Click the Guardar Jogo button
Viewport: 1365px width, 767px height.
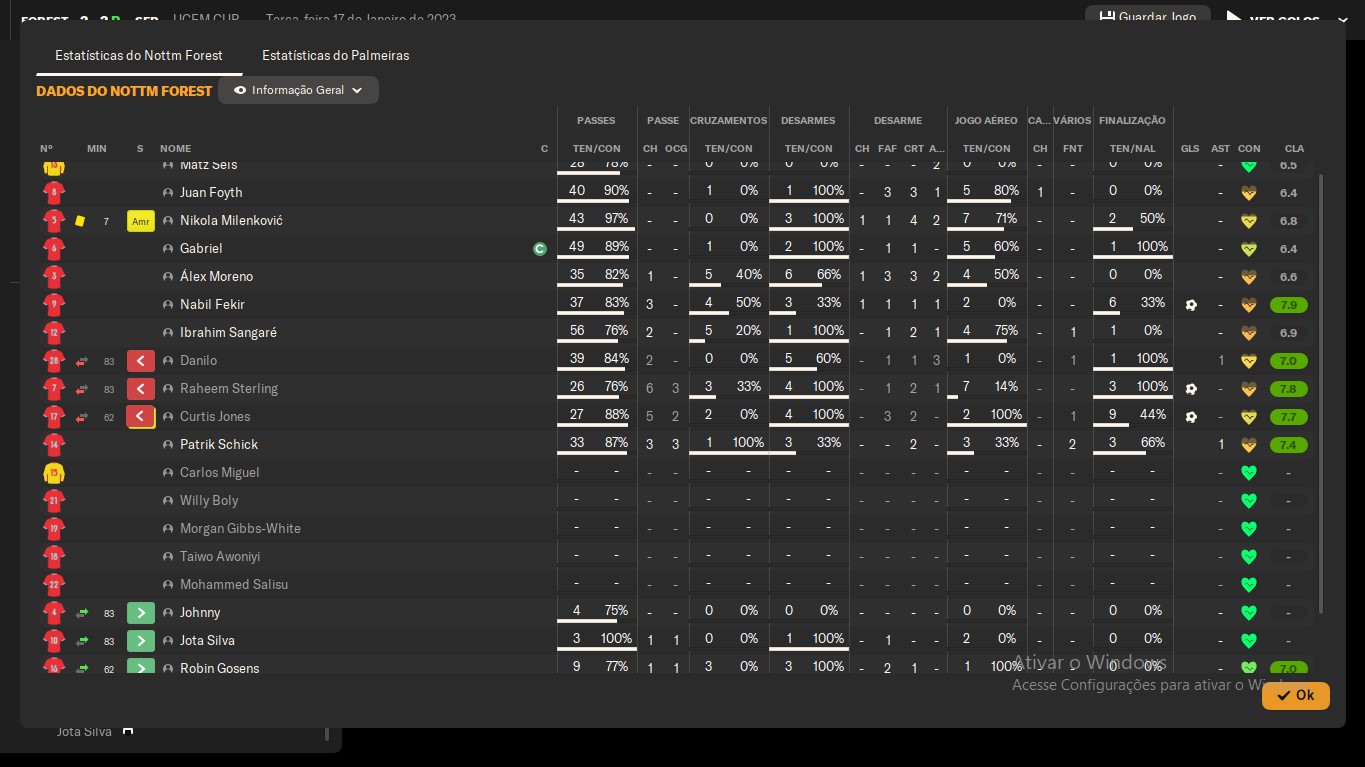1148,17
